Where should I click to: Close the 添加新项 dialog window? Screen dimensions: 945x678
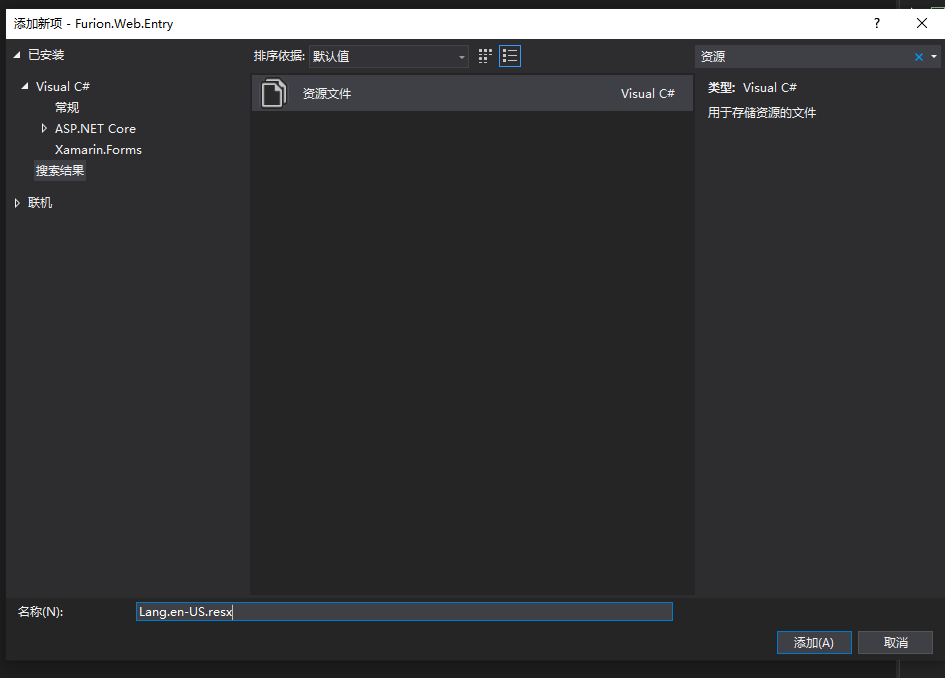pos(922,23)
